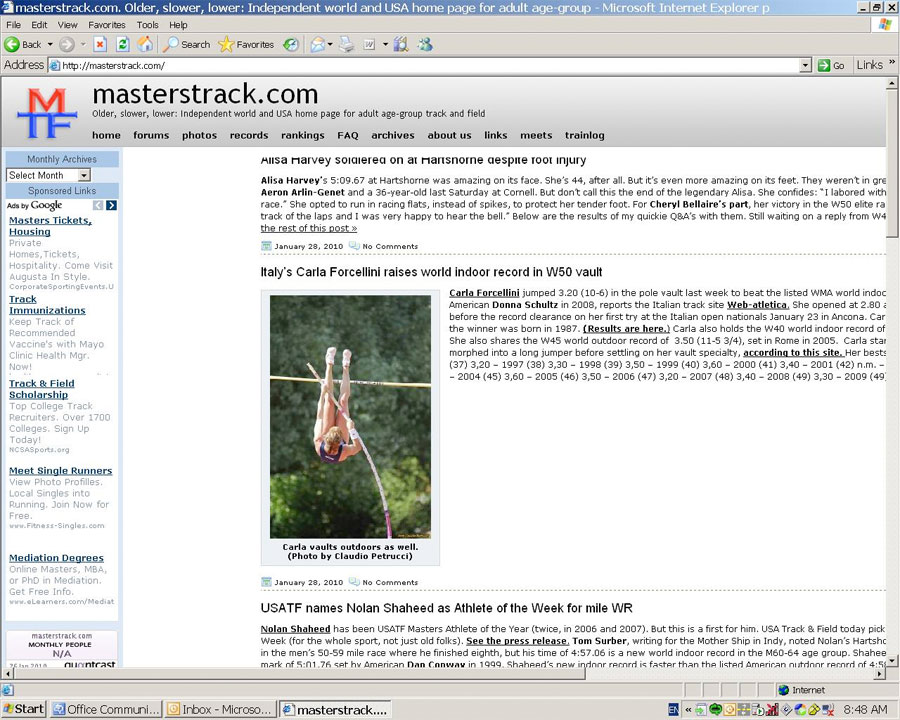The image size is (900, 720).
Task: Click the pole vault photo thumbnail
Action: pyautogui.click(x=350, y=416)
